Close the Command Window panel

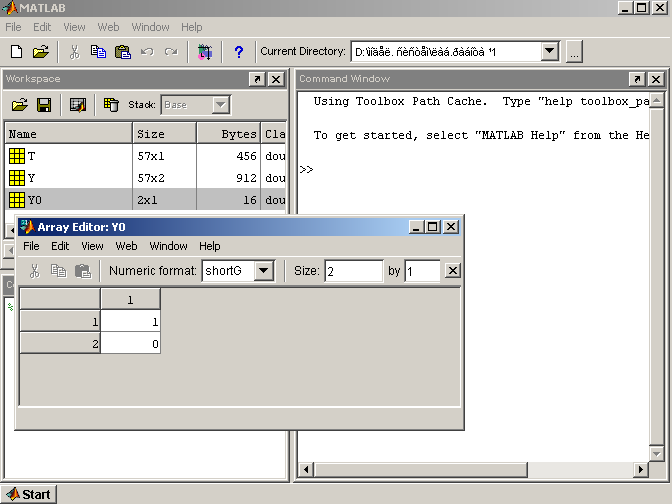656,79
